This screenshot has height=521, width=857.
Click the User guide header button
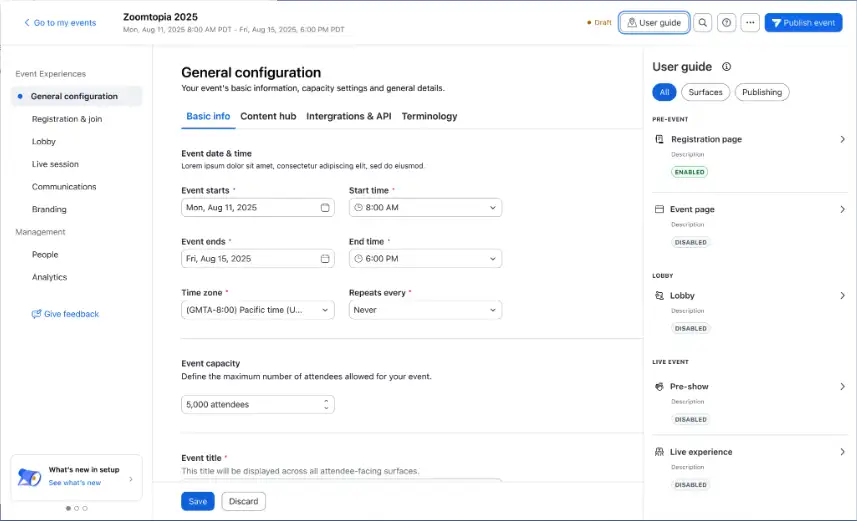654,23
